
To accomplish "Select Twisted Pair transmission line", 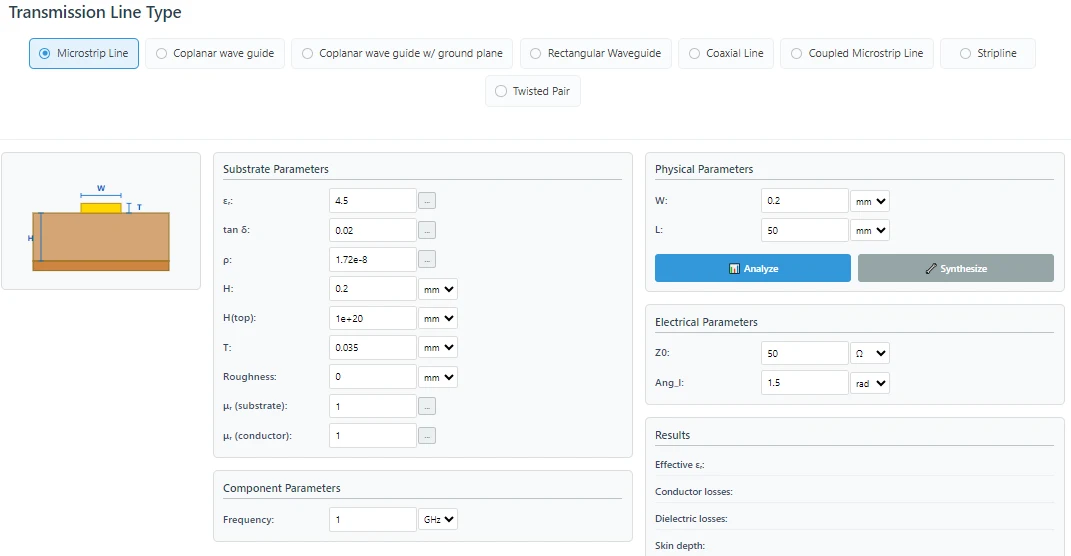I will click(x=535, y=92).
